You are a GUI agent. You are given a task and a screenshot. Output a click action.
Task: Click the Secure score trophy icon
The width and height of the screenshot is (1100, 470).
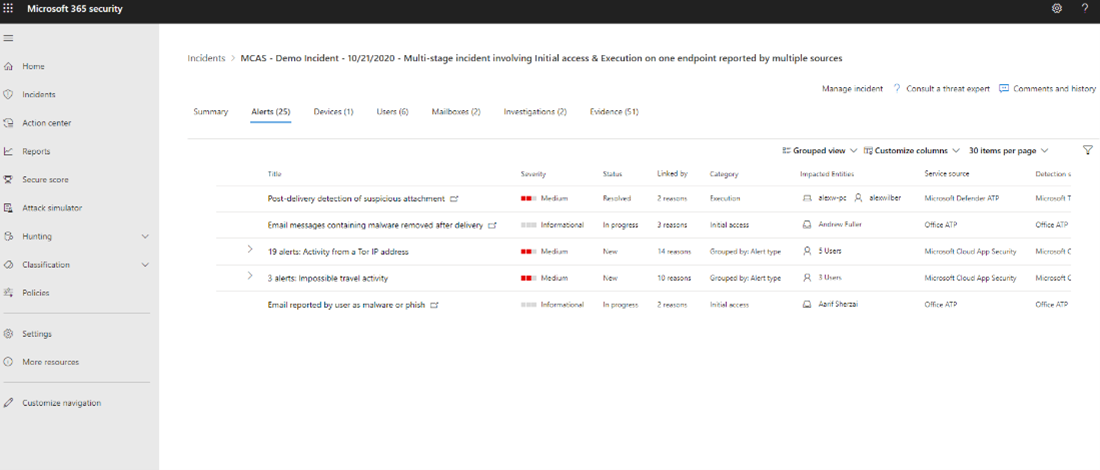click(x=8, y=180)
